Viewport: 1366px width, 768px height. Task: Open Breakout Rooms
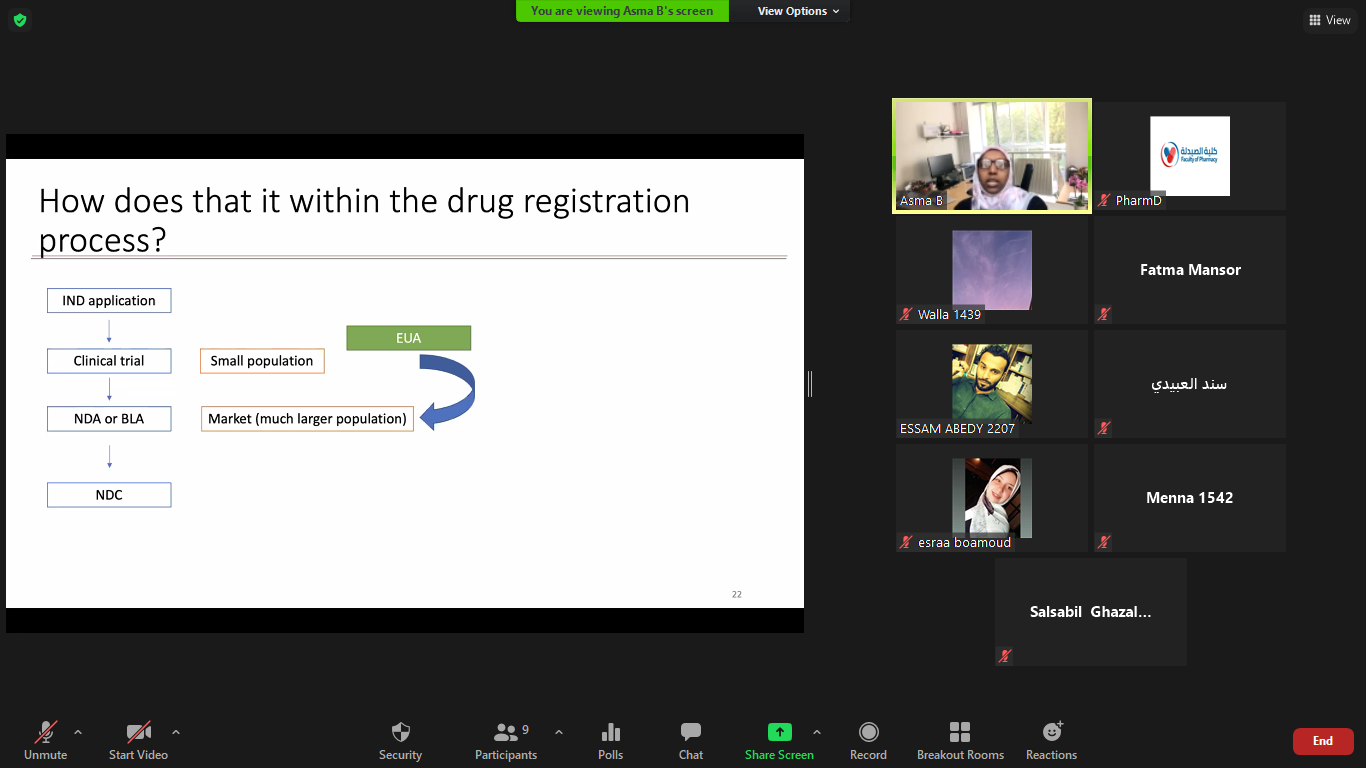[960, 733]
